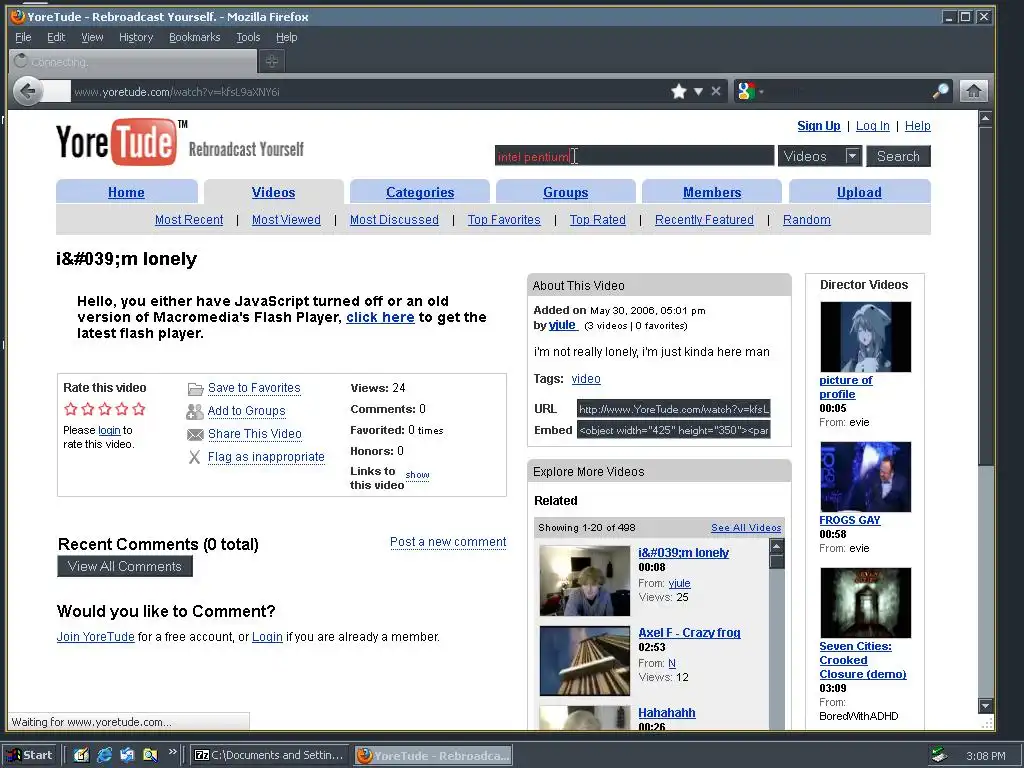Viewport: 1024px width, 768px height.
Task: Click the bookmark star in address bar
Action: [x=679, y=91]
